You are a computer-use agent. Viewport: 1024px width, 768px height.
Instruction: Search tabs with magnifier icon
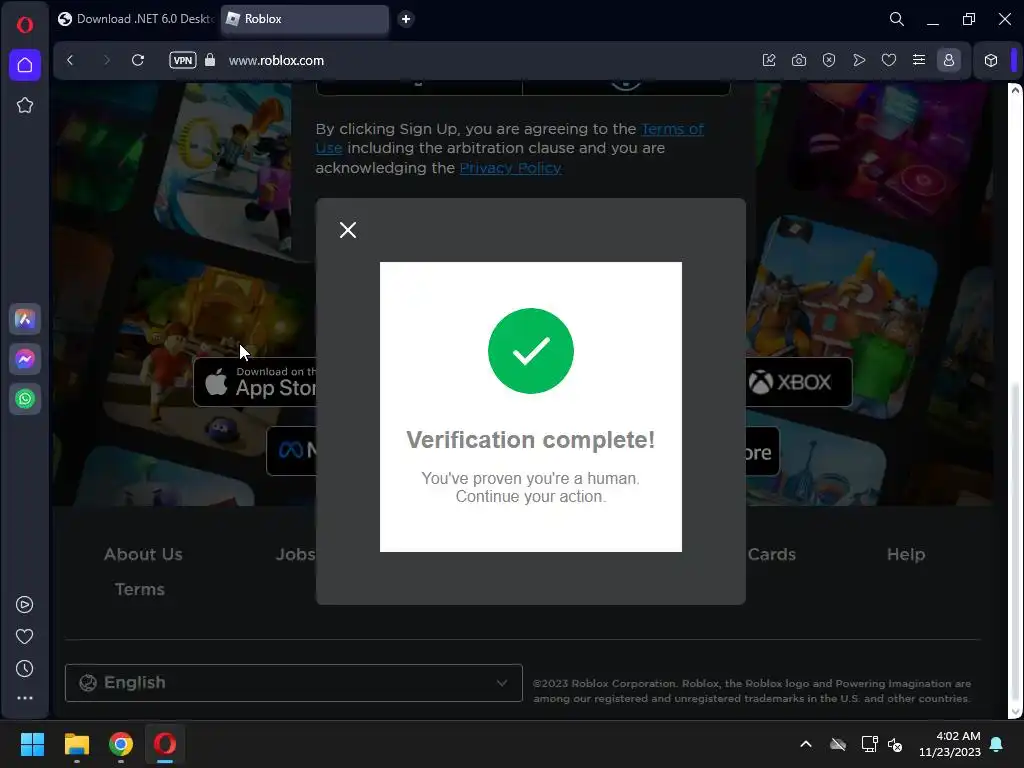(897, 20)
